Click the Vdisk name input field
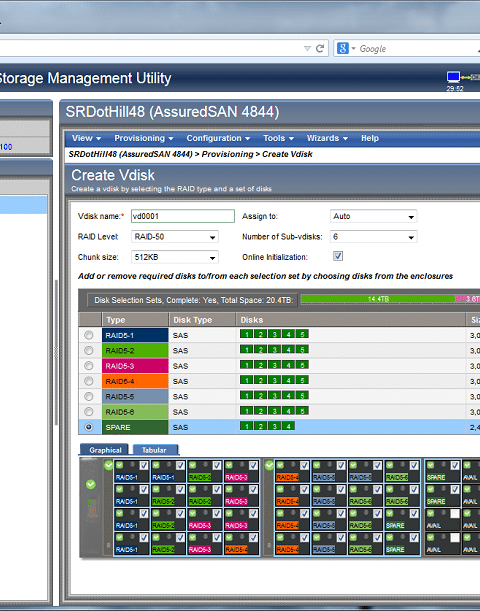The image size is (480, 611). [x=183, y=216]
